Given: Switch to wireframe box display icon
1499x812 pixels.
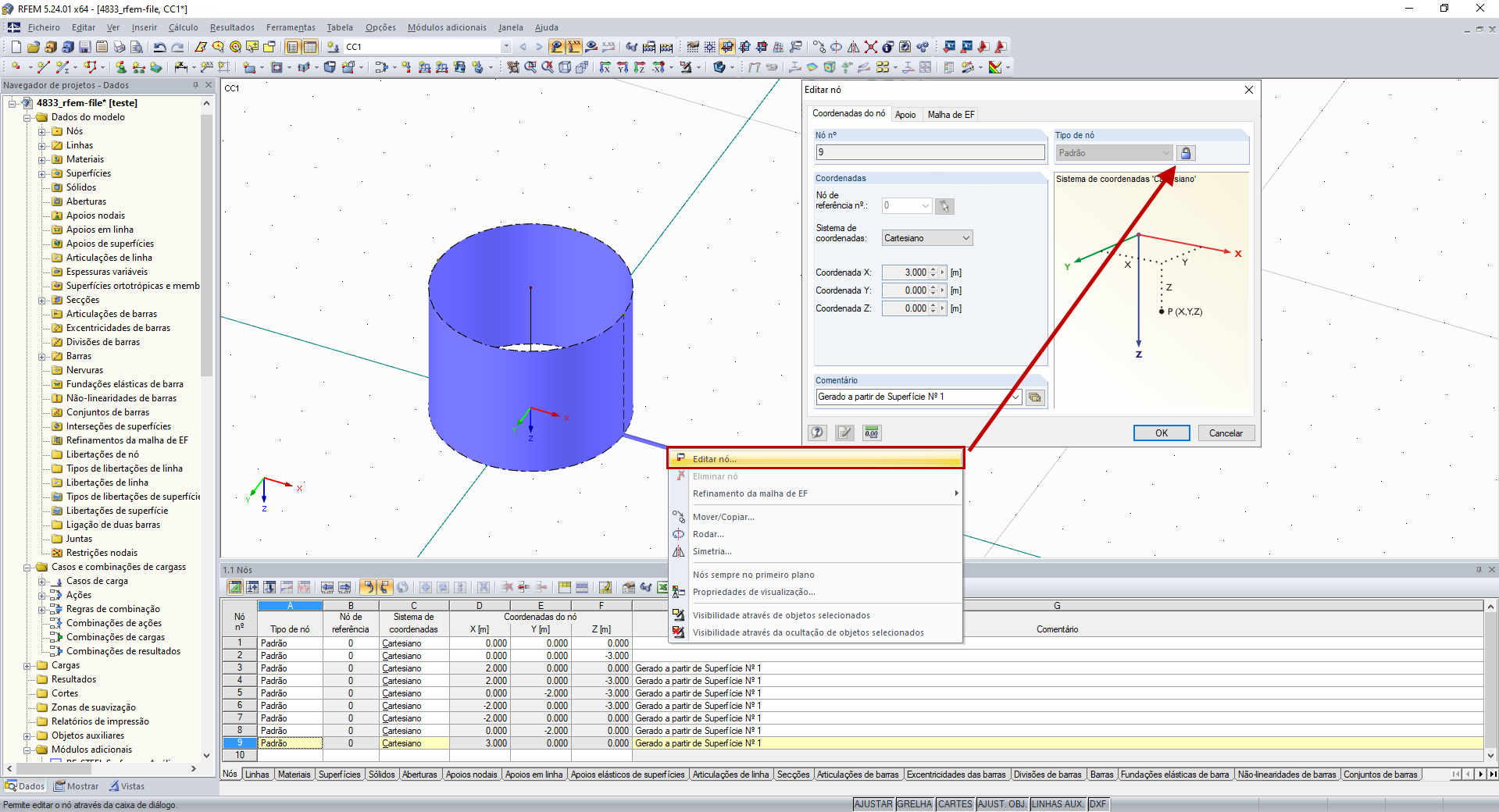Looking at the screenshot, I should click(565, 67).
